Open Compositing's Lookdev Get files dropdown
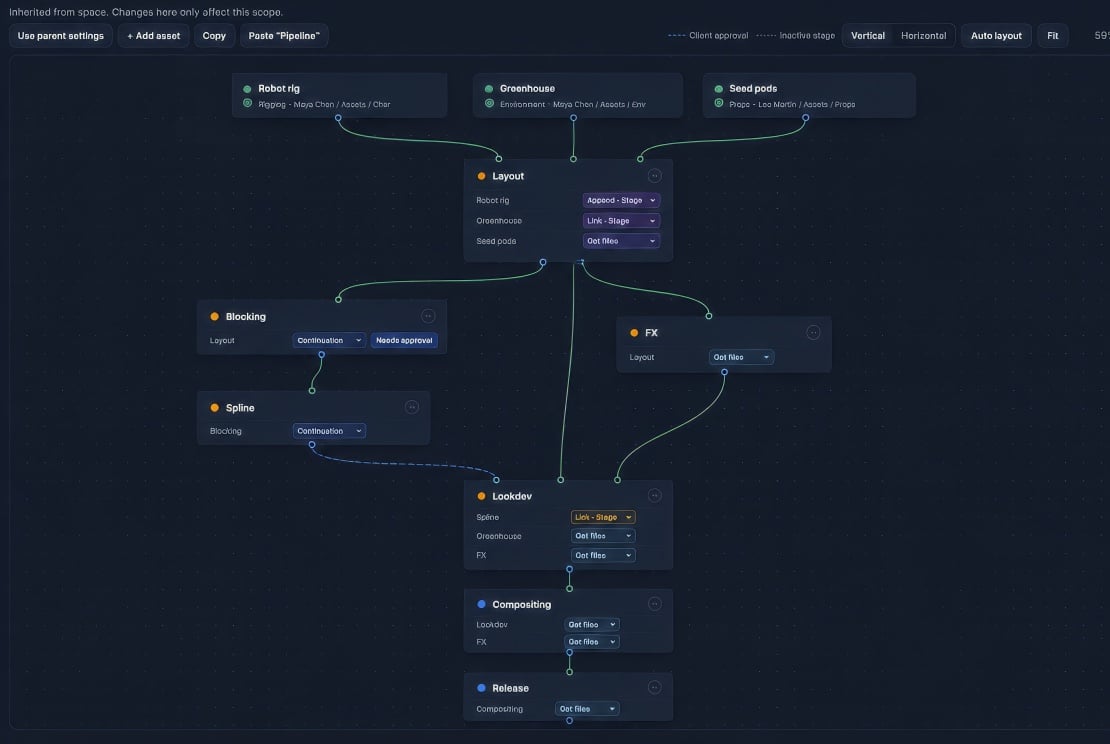1110x744 pixels. pyautogui.click(x=592, y=624)
